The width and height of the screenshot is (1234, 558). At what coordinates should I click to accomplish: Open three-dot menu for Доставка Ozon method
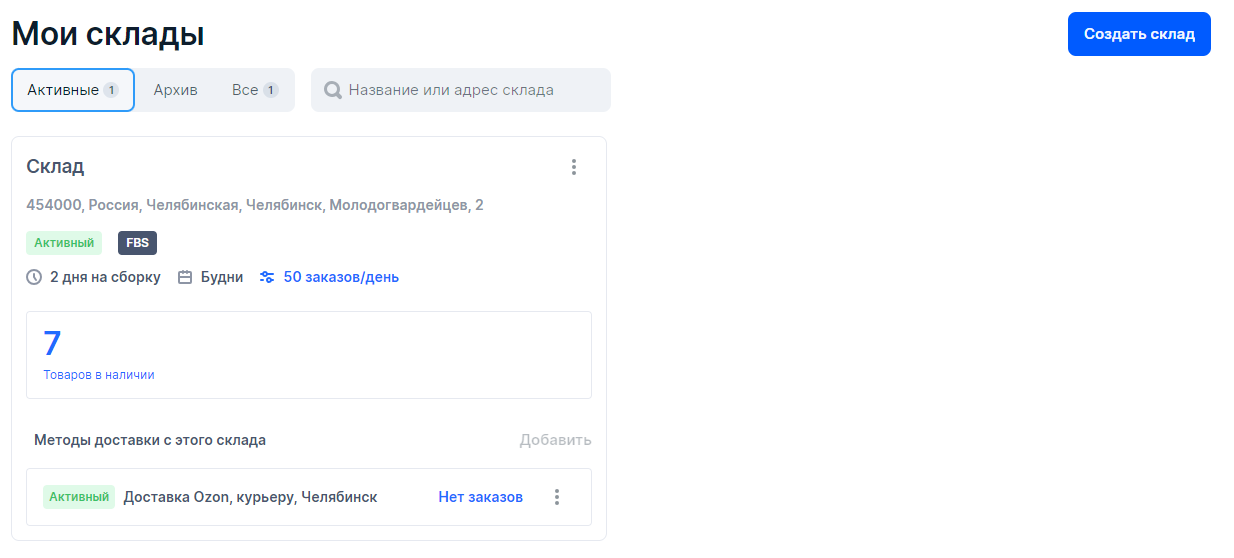[x=557, y=497]
